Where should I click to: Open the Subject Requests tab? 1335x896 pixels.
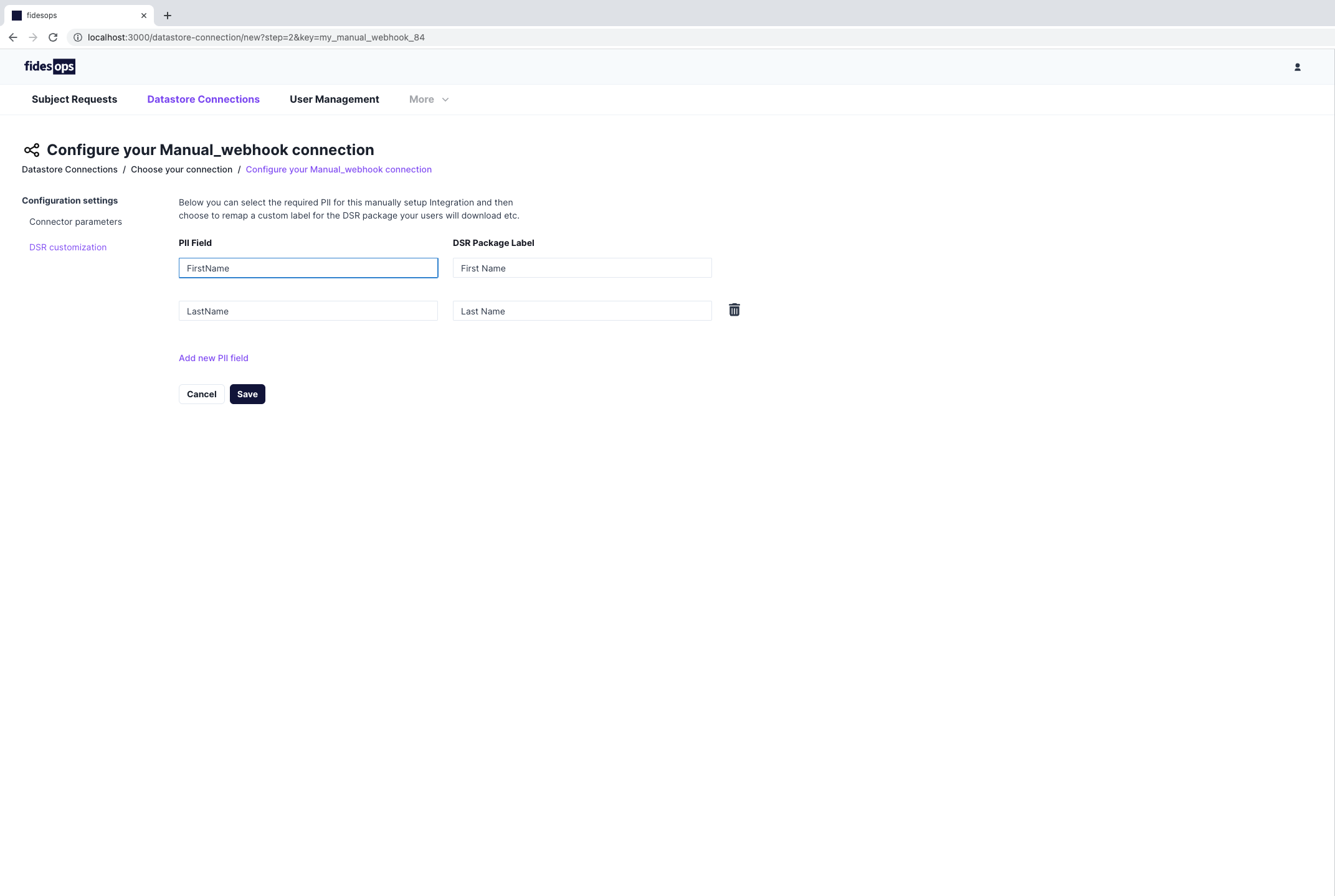[x=74, y=100]
